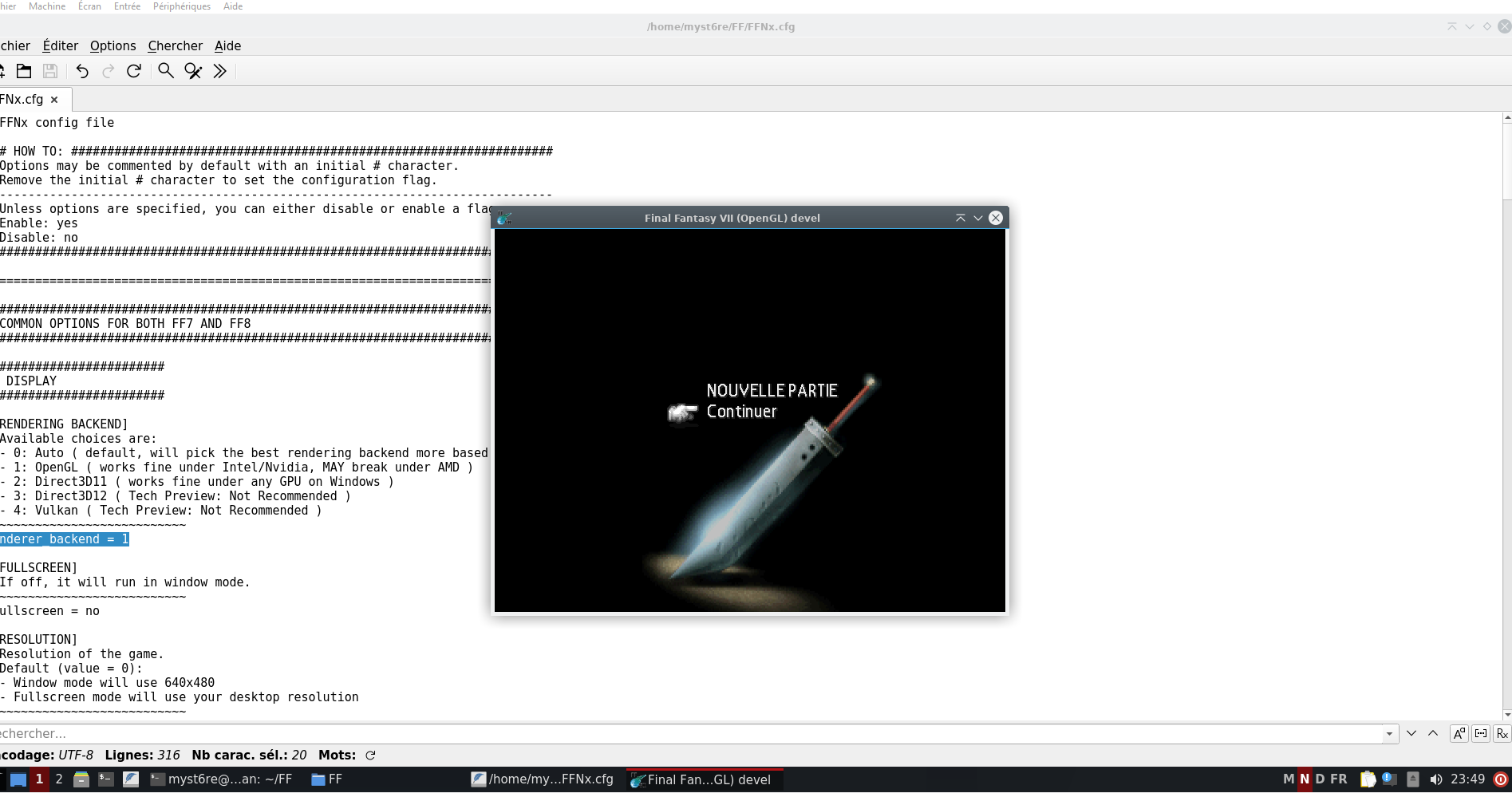Screen dimensions: 1512x793
Task: Open the text editor taskbar launcher
Action: [131, 779]
